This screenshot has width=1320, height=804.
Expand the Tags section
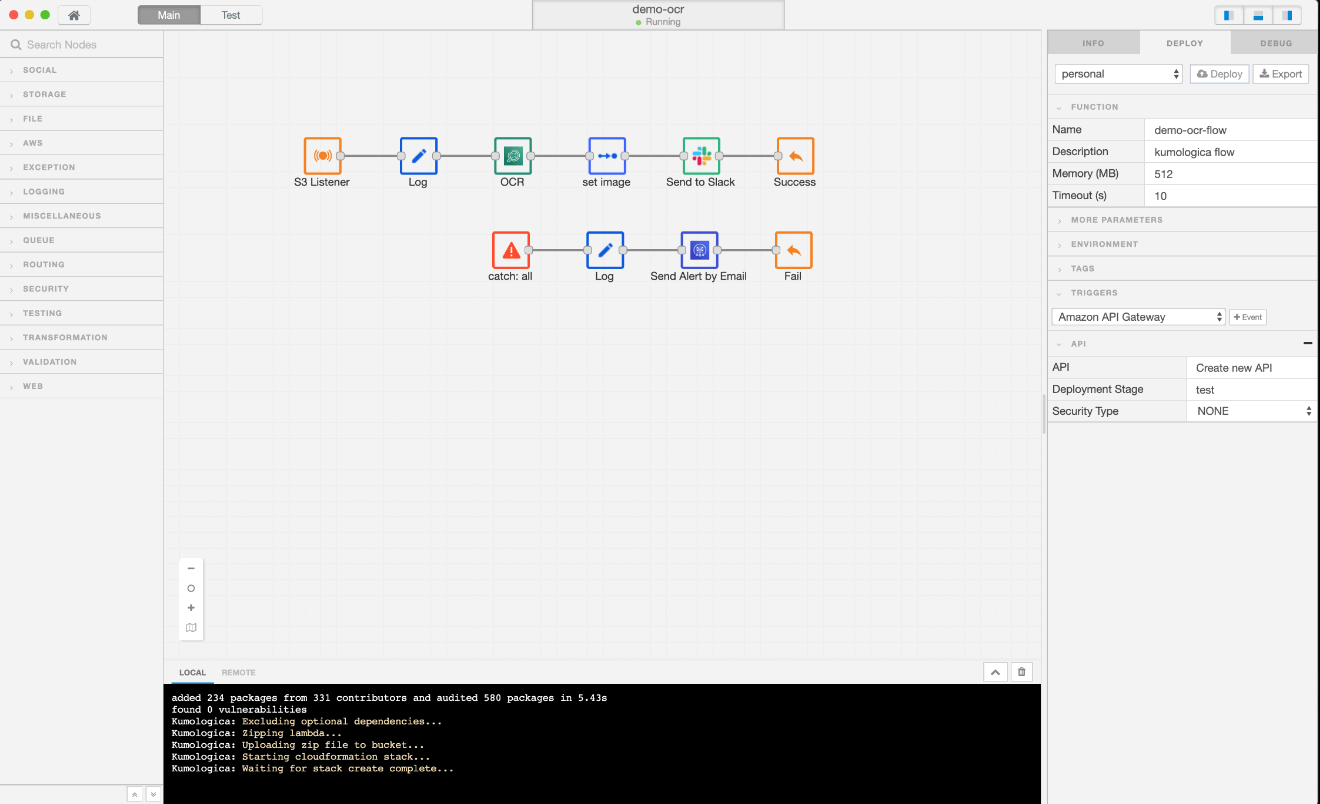point(1182,268)
